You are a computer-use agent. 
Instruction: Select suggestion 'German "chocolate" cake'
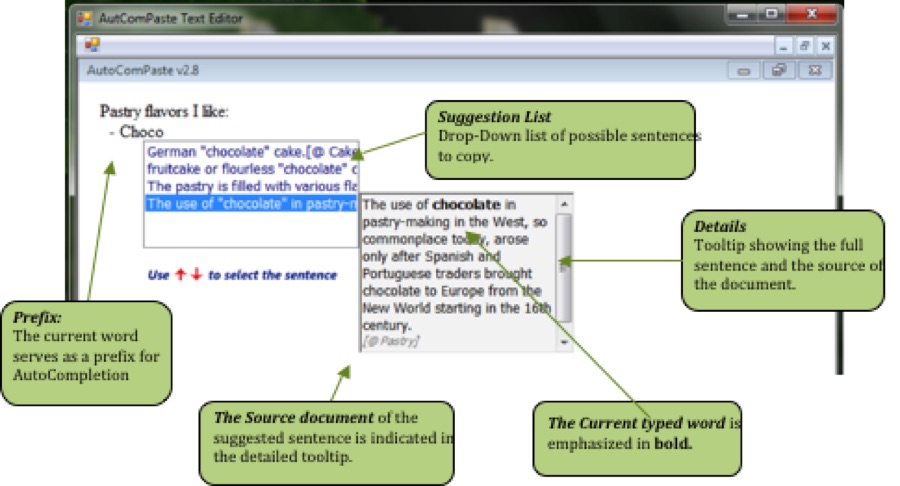pyautogui.click(x=251, y=151)
